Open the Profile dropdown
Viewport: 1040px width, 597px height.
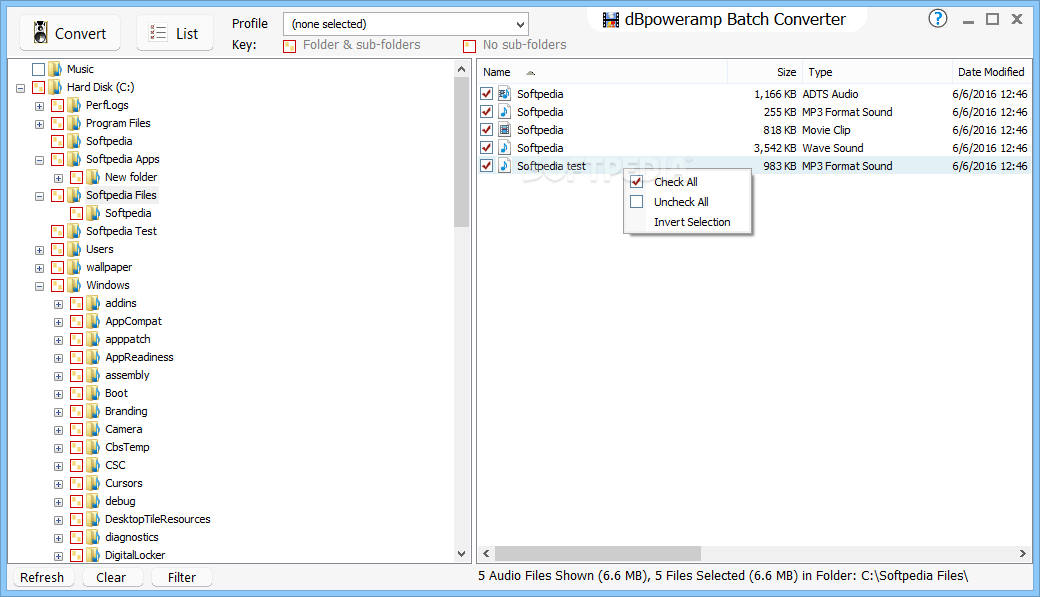coord(406,24)
